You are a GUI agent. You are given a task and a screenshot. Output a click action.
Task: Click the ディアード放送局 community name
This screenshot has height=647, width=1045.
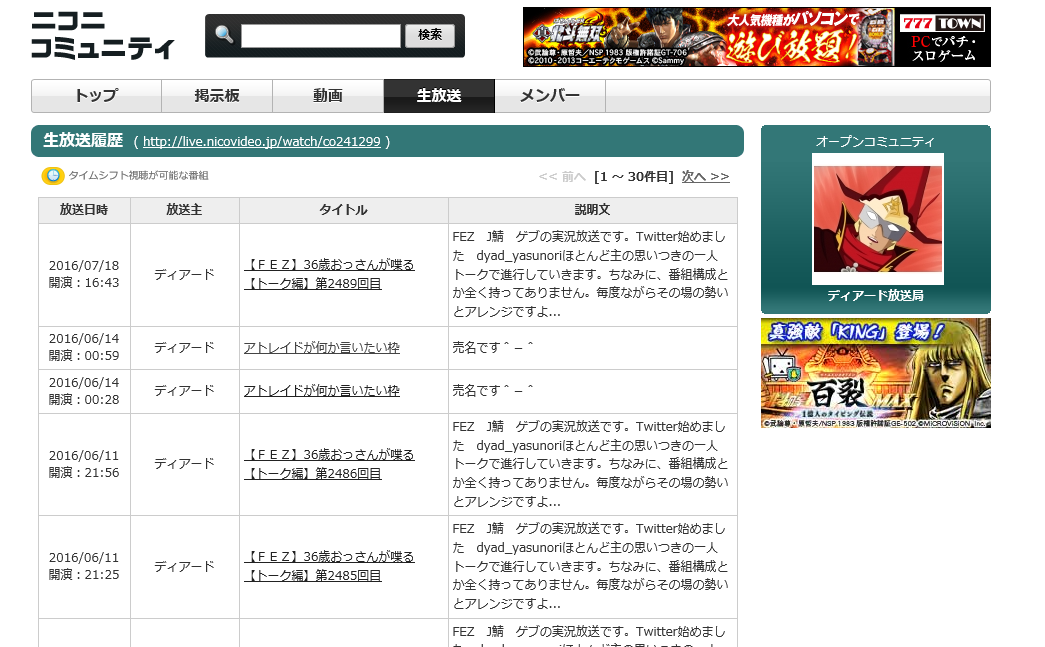[x=875, y=296]
